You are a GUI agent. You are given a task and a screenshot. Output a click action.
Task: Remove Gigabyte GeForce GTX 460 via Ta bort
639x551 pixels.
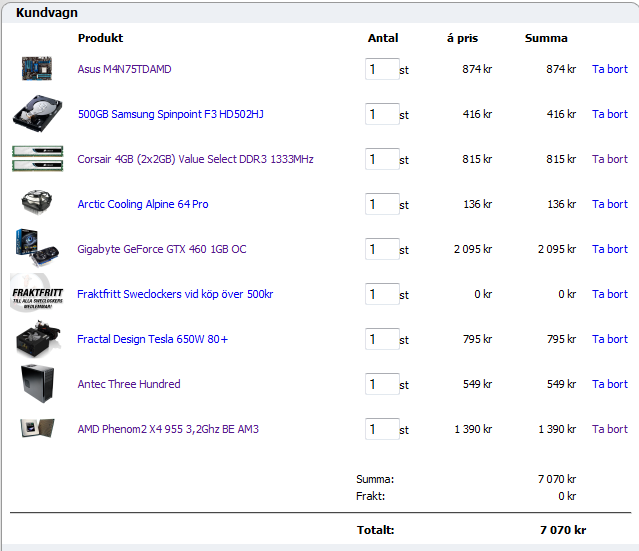(609, 249)
